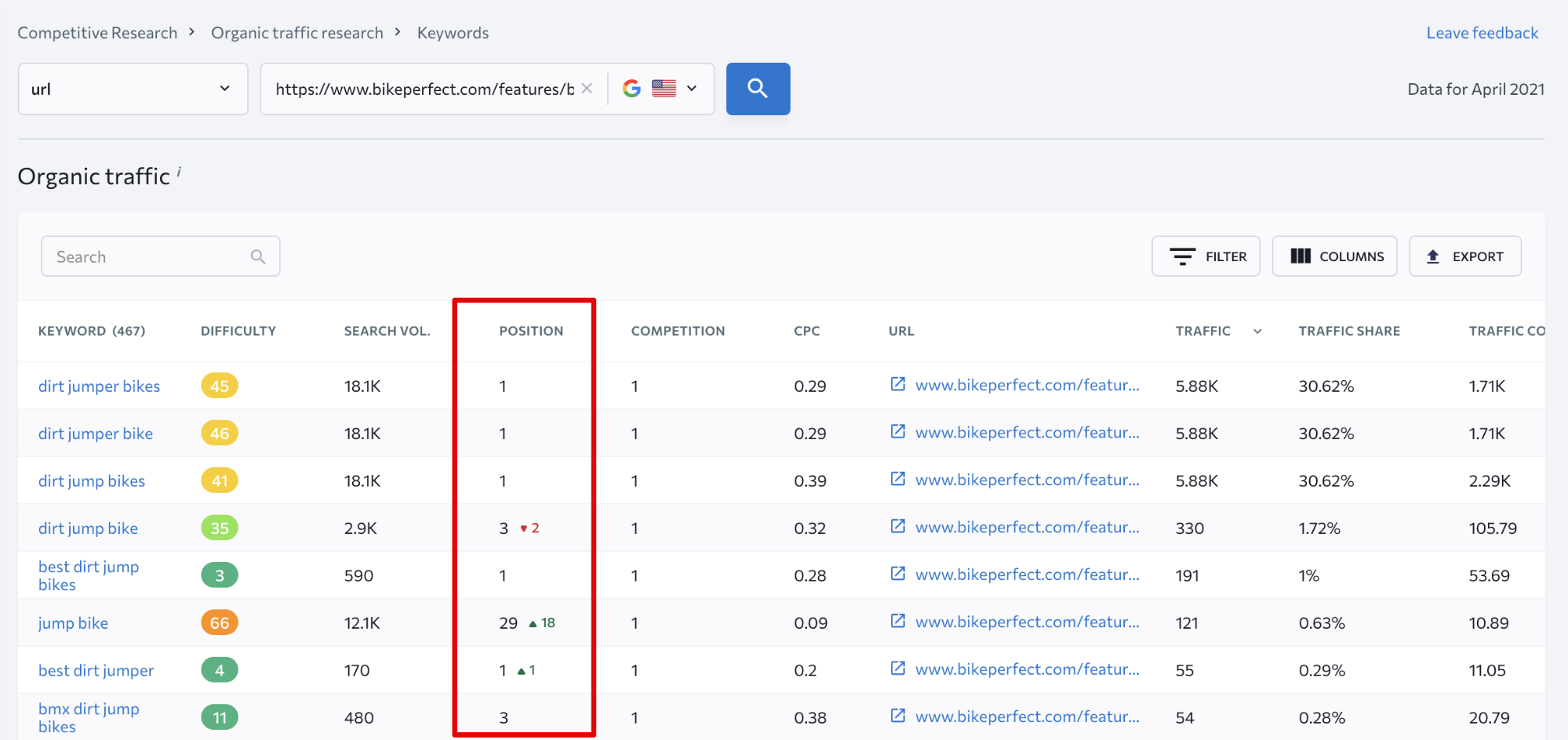Click the blue search magnifier button
Screen dimensions: 1568x740
point(758,89)
